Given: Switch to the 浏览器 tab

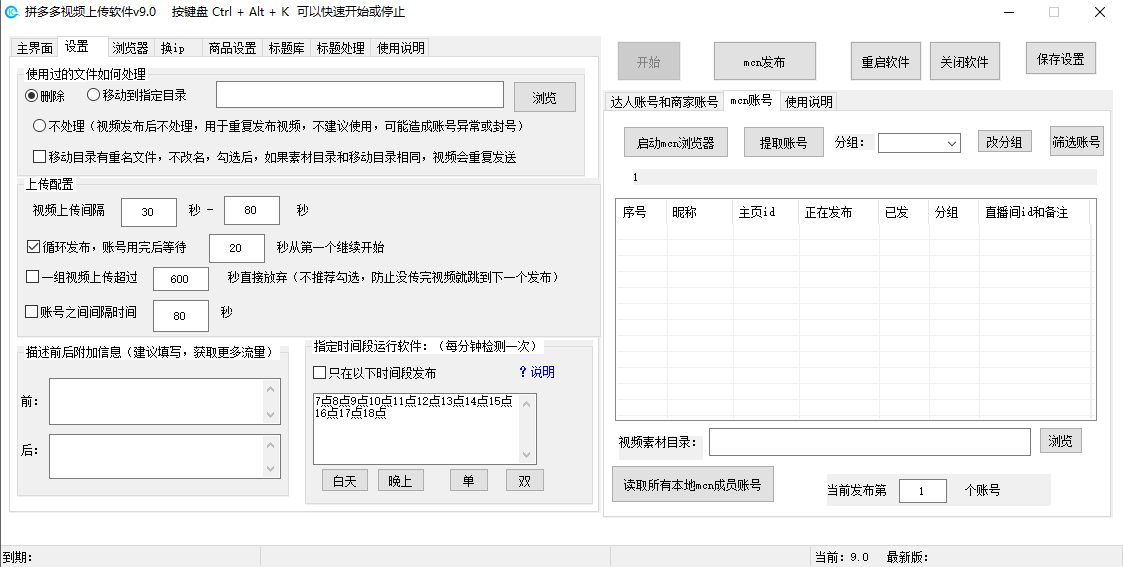Looking at the screenshot, I should pos(130,48).
